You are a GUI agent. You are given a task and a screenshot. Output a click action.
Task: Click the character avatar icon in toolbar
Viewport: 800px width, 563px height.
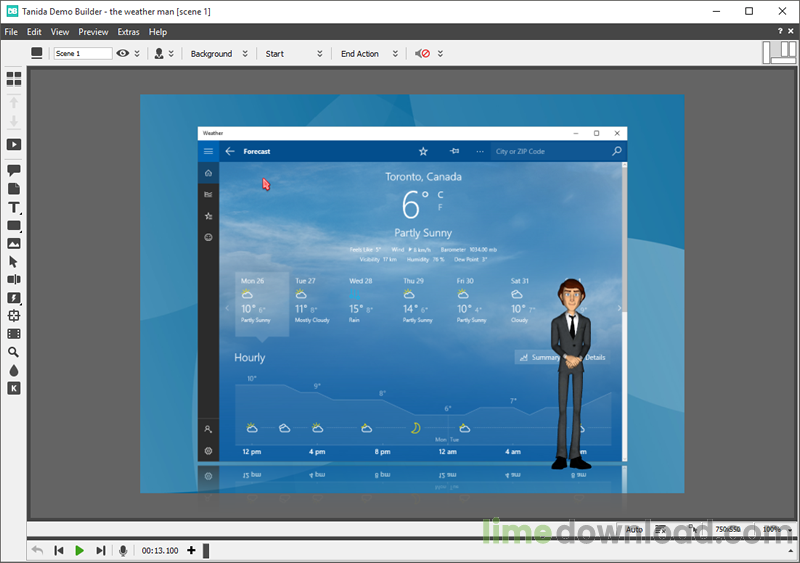click(x=159, y=53)
